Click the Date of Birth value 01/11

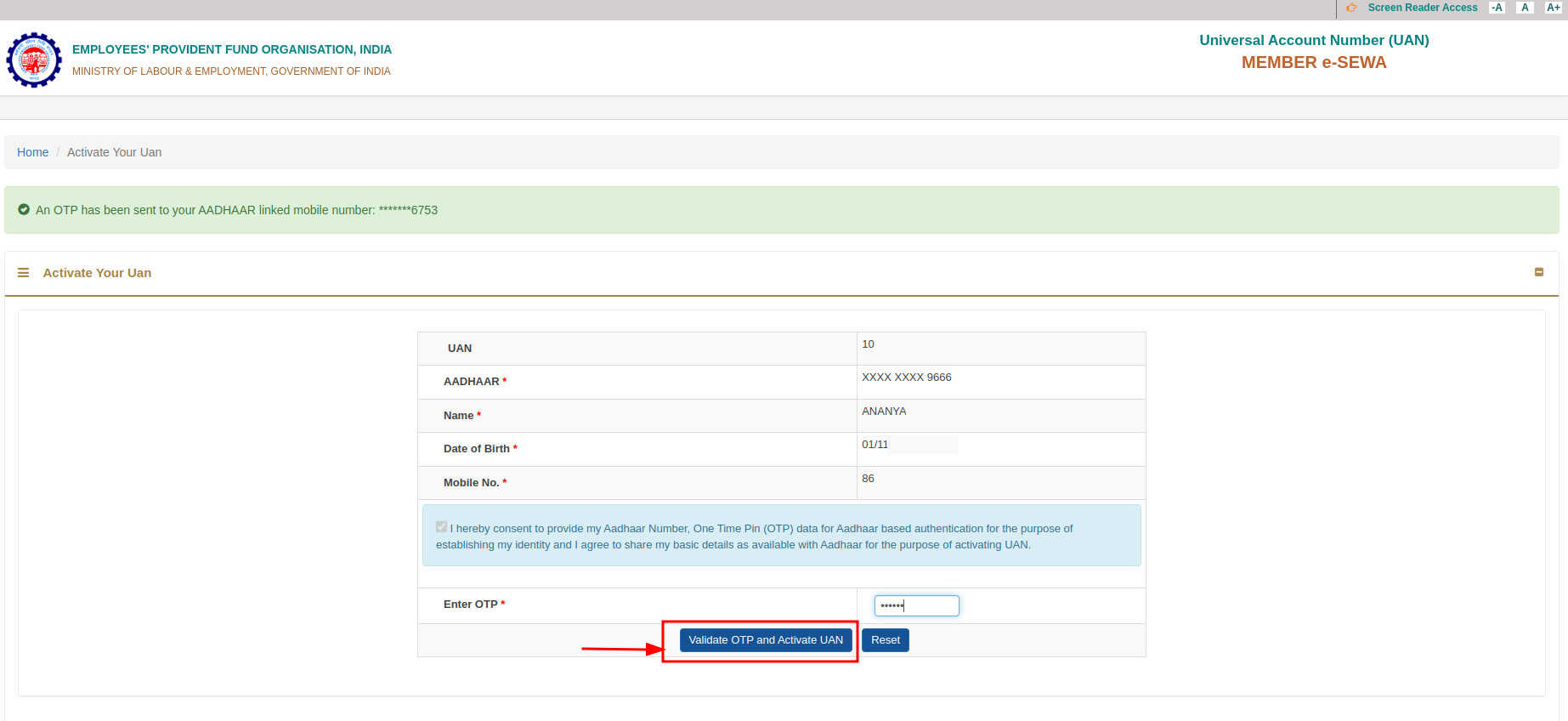click(x=875, y=445)
